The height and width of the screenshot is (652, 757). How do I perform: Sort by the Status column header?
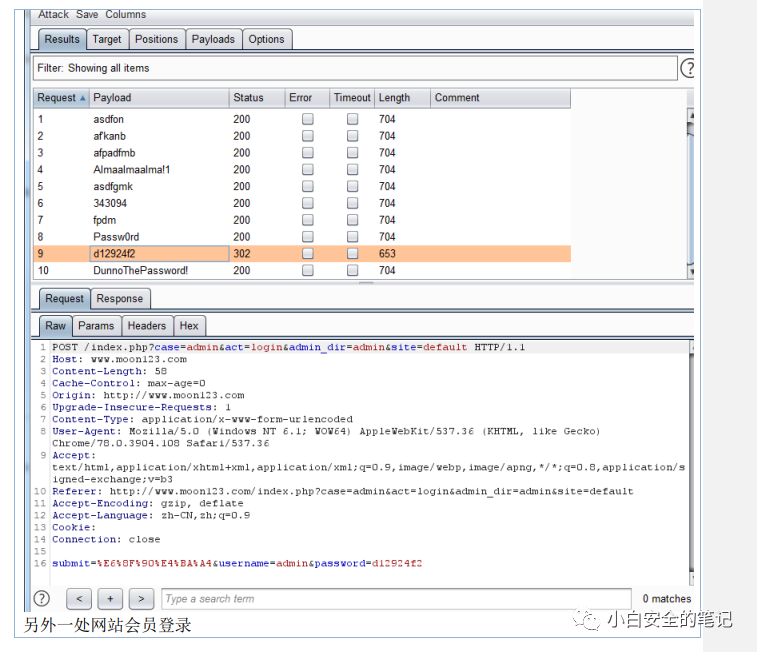click(x=257, y=97)
